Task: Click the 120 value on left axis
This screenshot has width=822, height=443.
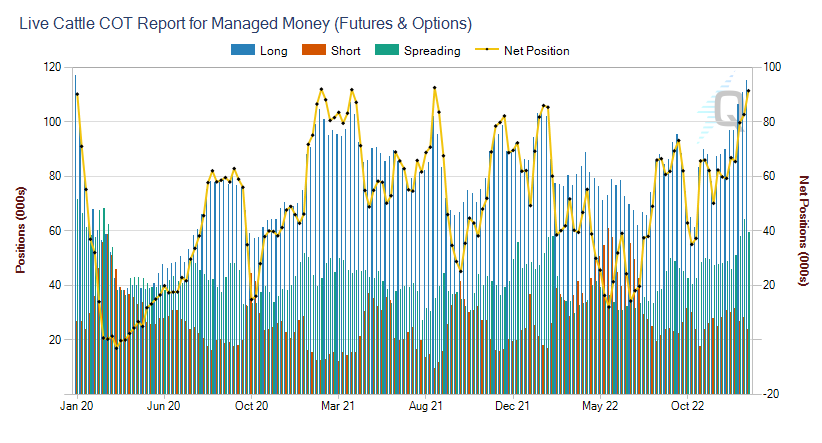Action: (x=52, y=67)
